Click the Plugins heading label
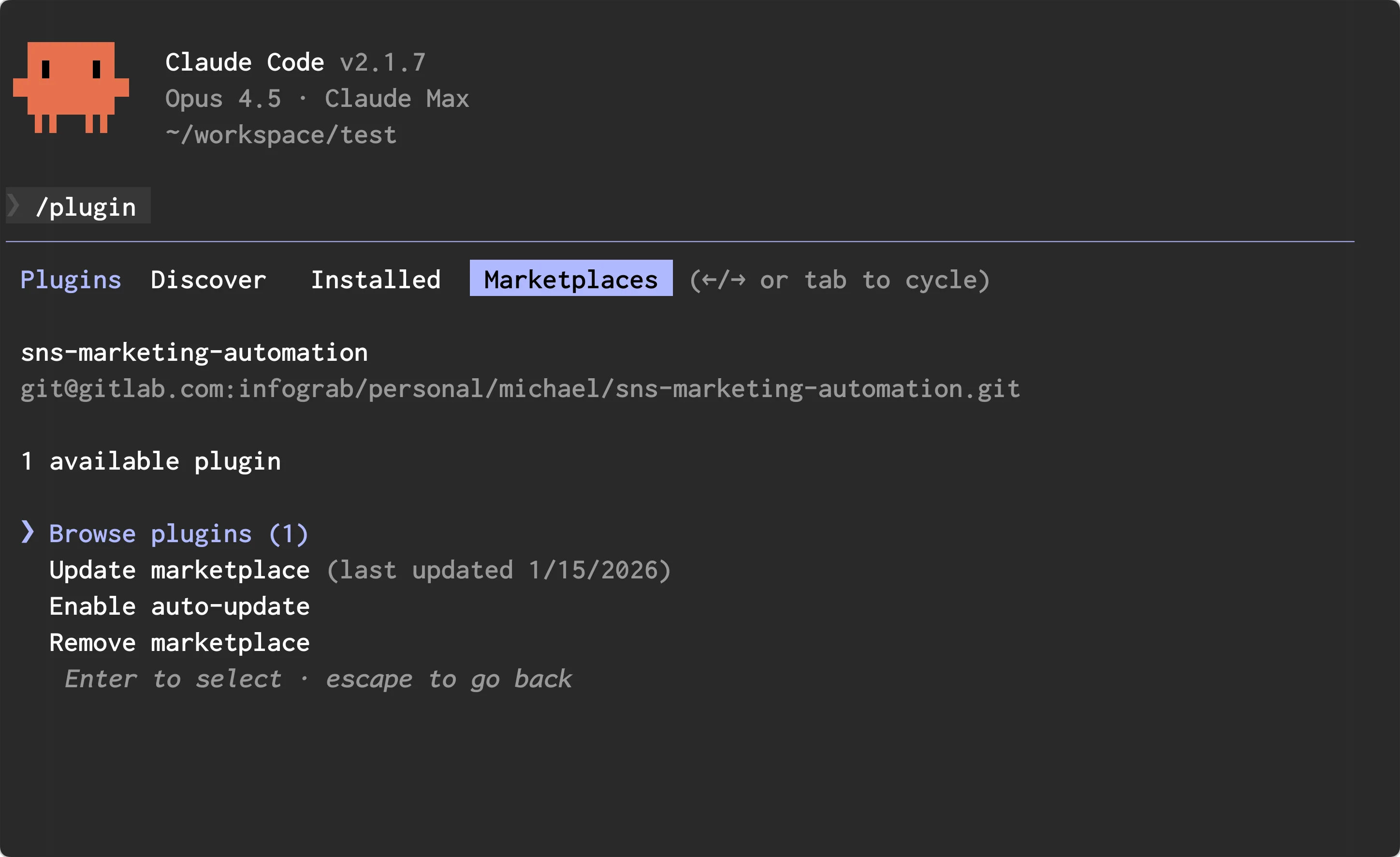The image size is (1400, 857). point(71,280)
